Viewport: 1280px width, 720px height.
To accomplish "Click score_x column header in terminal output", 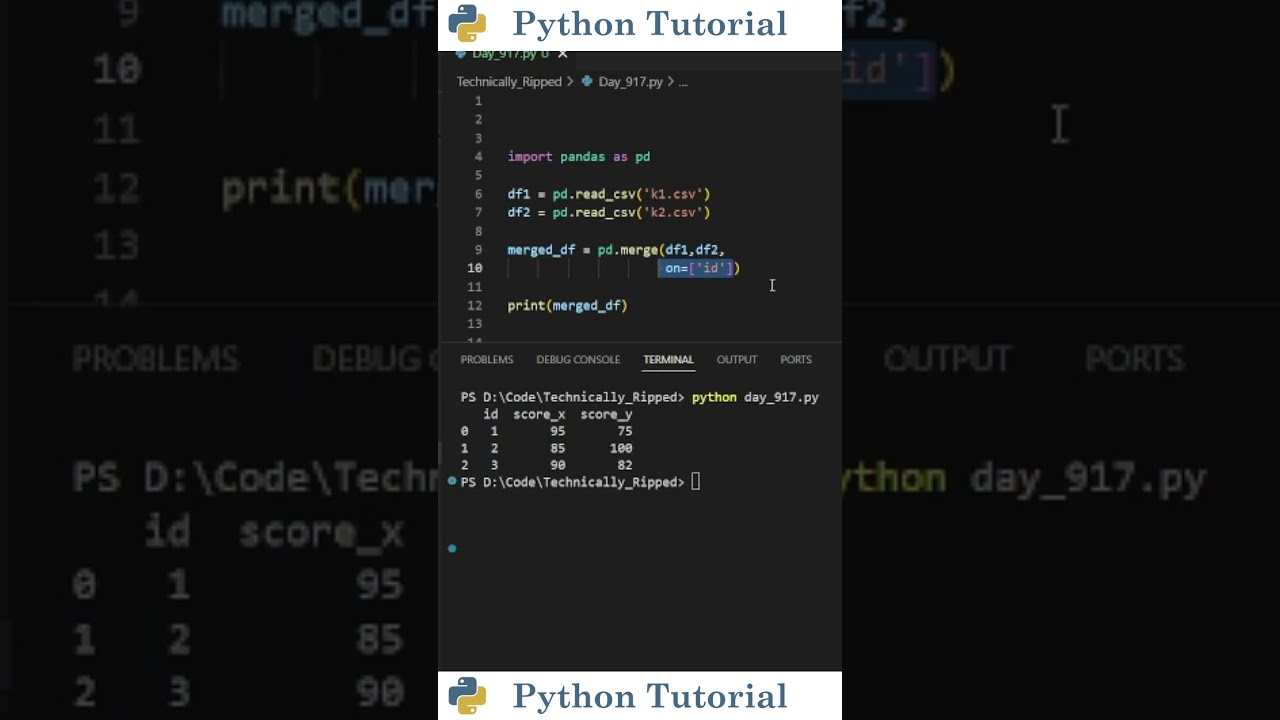I will [539, 415].
